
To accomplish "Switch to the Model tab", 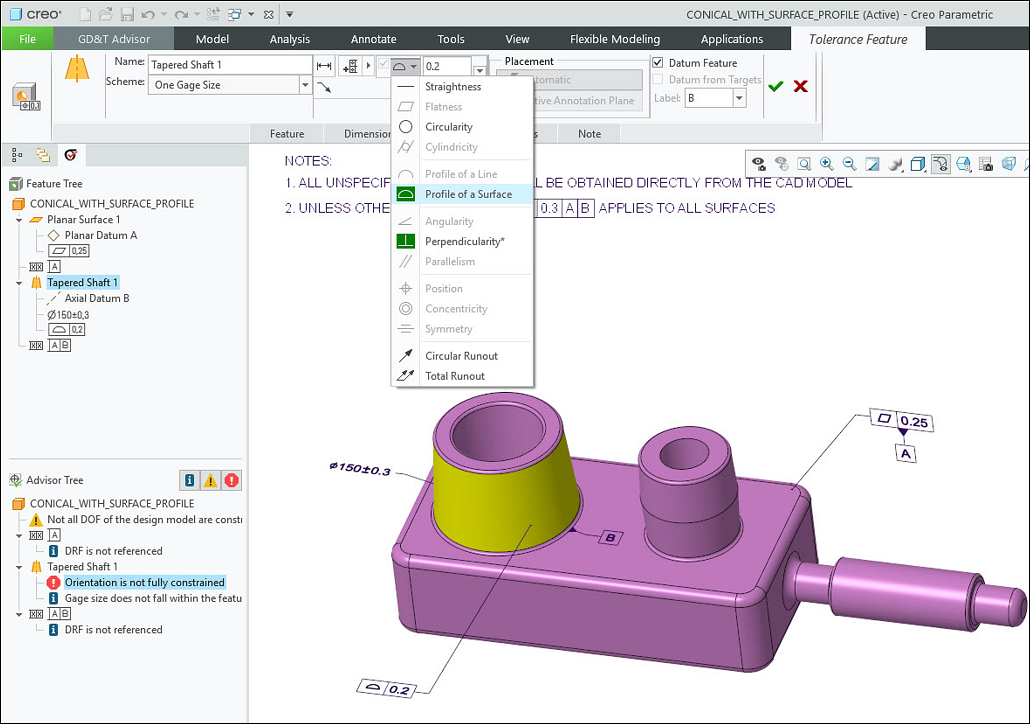I will pyautogui.click(x=212, y=39).
